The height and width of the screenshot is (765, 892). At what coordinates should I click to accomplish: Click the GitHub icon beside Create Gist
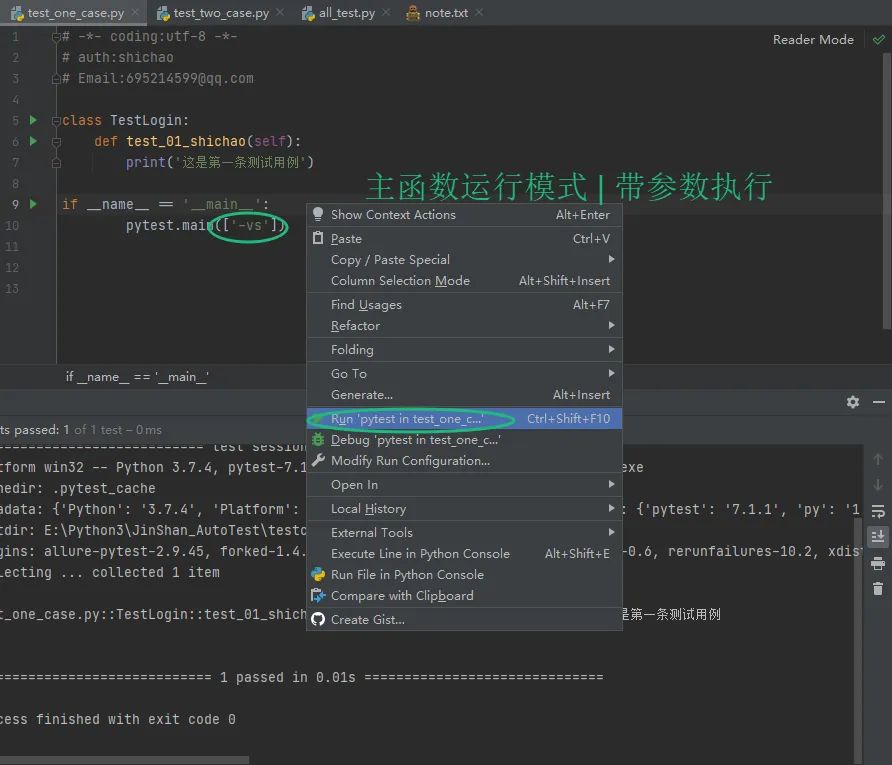(x=318, y=619)
